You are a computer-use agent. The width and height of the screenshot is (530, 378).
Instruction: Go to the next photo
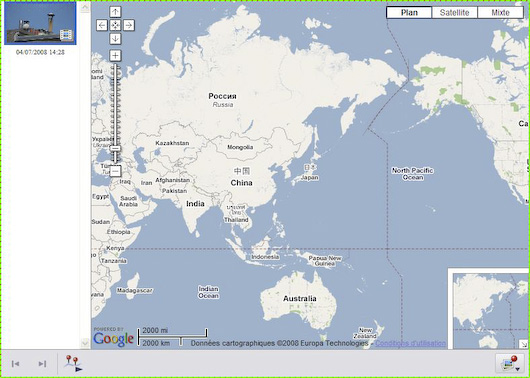click(x=42, y=364)
